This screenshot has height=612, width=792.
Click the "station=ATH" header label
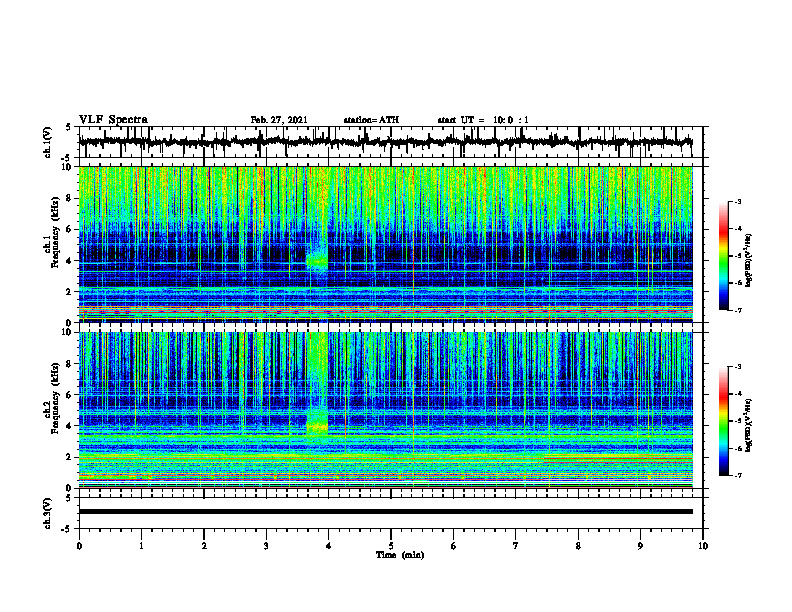coord(371,120)
